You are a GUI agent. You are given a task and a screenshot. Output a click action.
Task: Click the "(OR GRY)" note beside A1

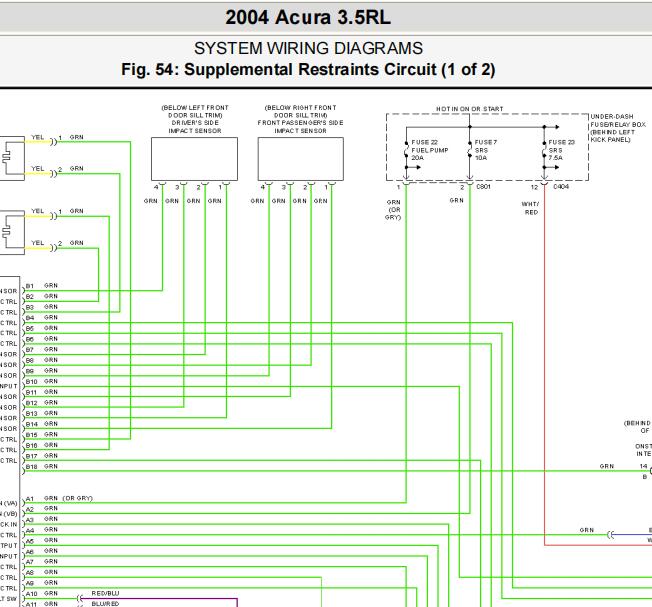click(78, 498)
